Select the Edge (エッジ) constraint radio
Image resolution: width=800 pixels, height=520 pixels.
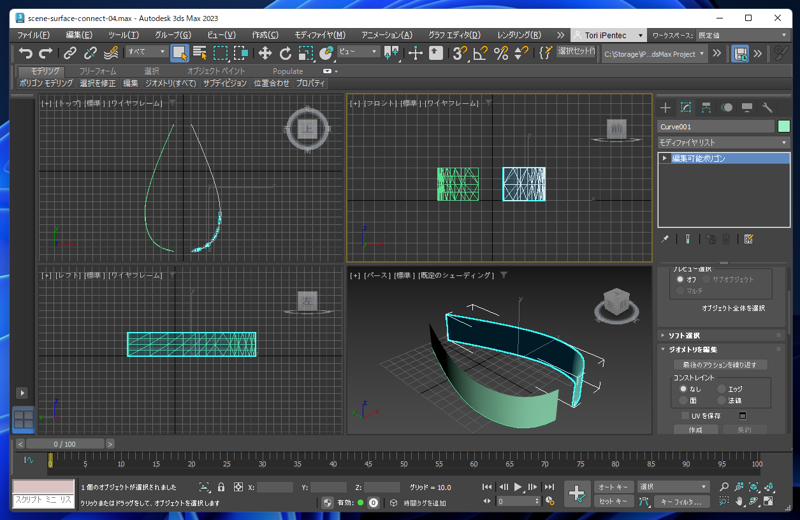[x=721, y=388]
